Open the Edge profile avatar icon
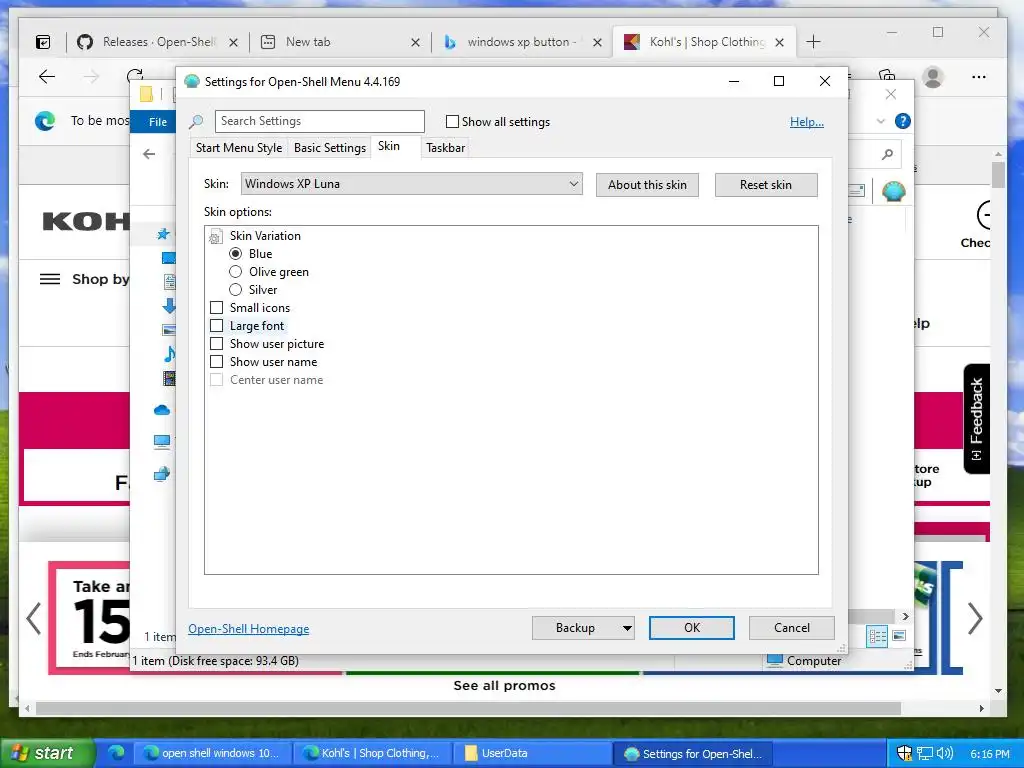1024x768 pixels. (933, 77)
